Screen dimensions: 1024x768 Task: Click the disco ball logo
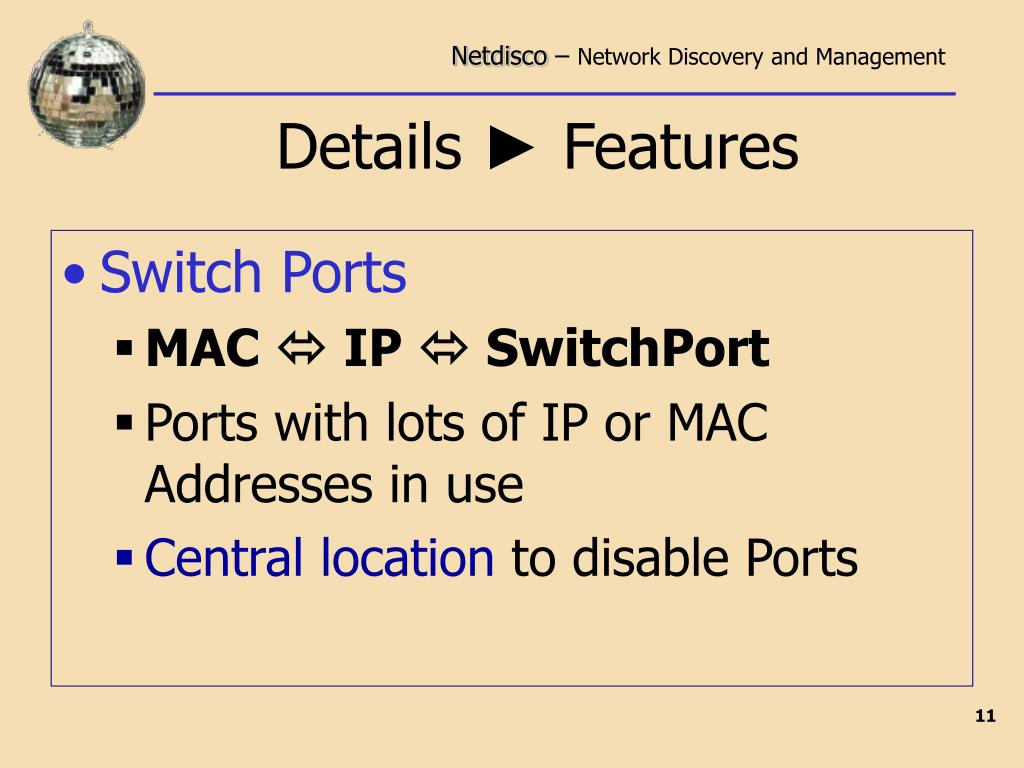point(86,85)
